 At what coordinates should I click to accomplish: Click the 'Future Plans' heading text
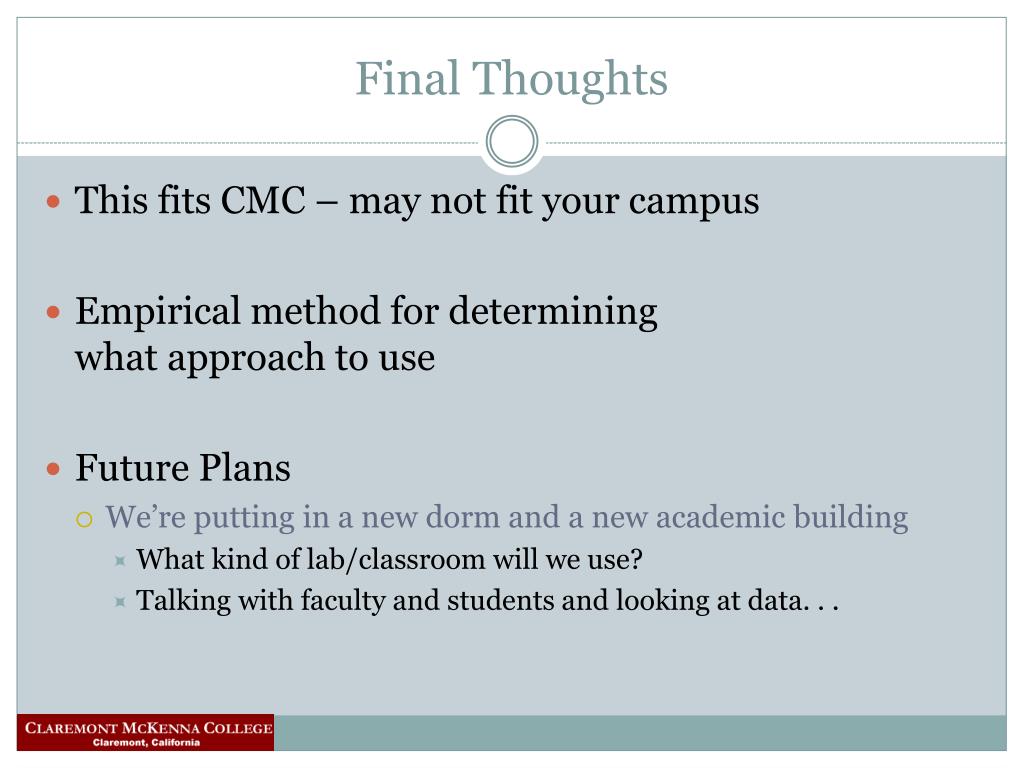183,468
